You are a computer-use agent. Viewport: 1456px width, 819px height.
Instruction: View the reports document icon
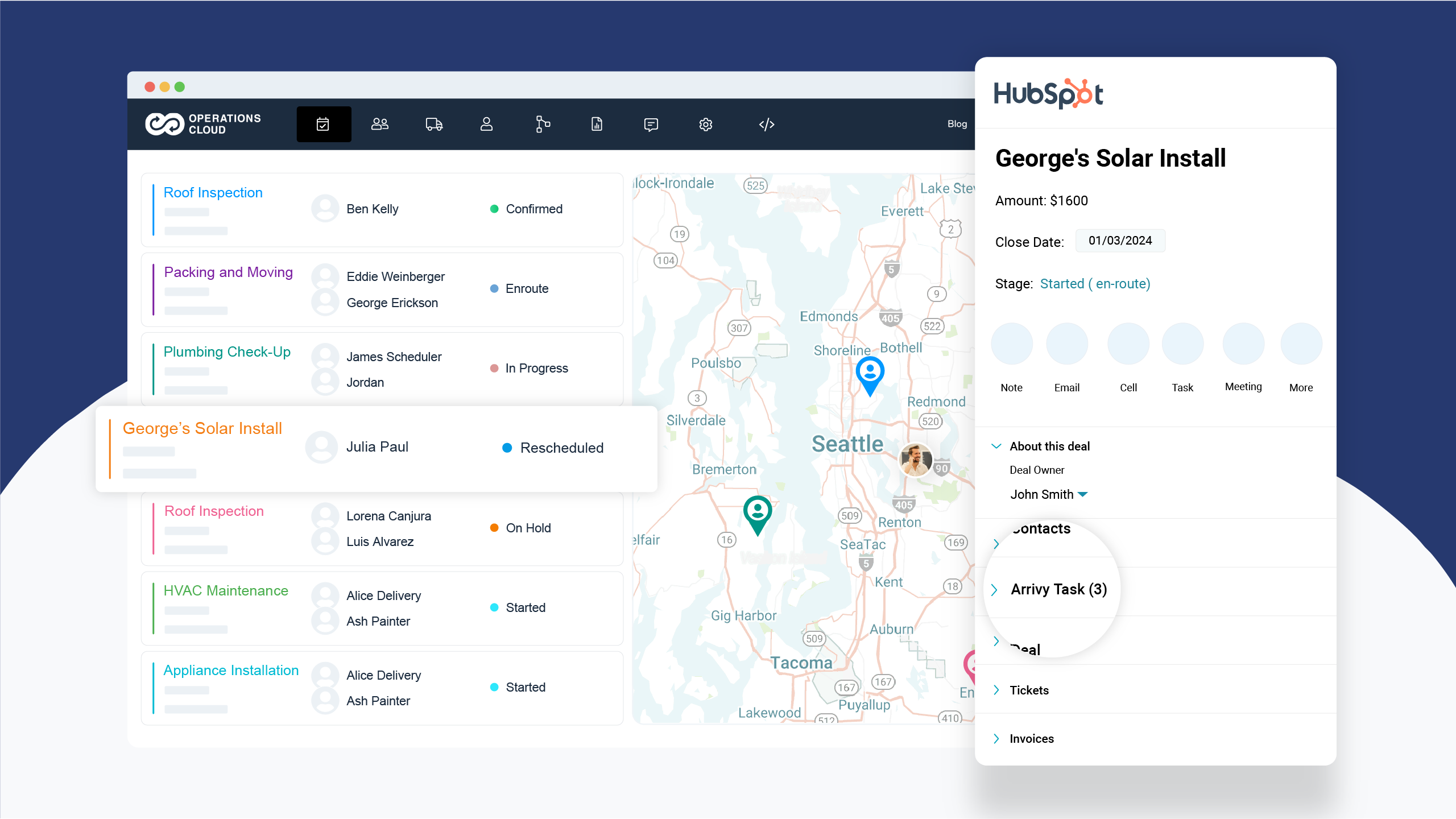click(x=596, y=124)
